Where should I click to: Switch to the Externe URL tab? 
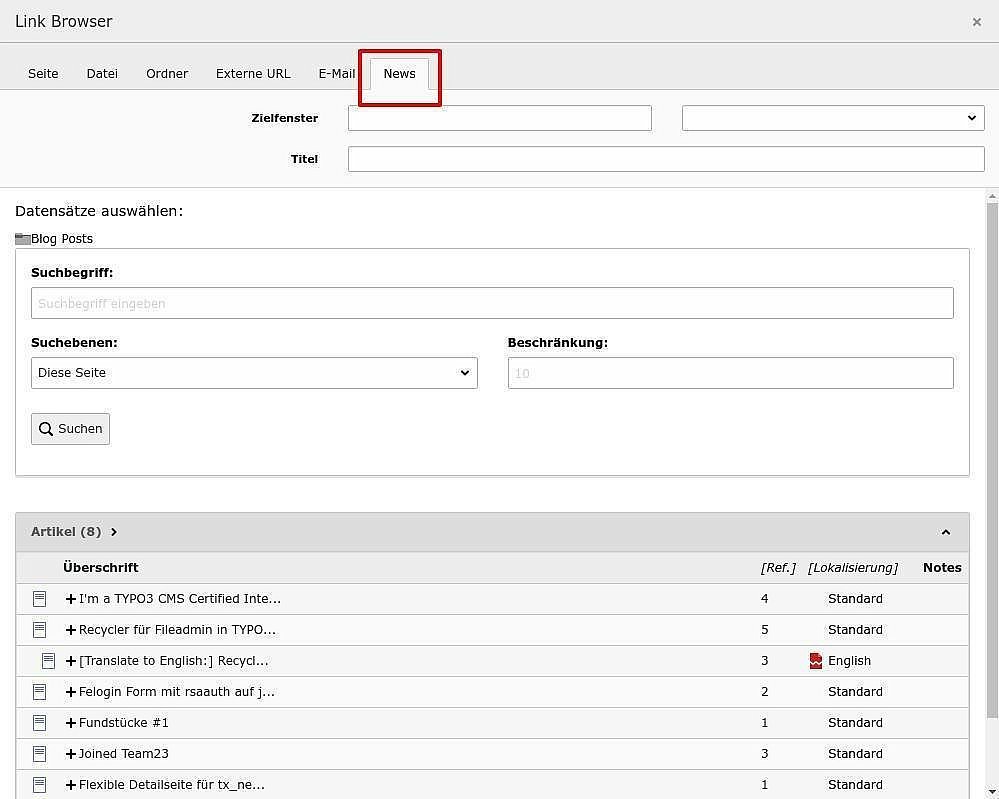[x=253, y=73]
